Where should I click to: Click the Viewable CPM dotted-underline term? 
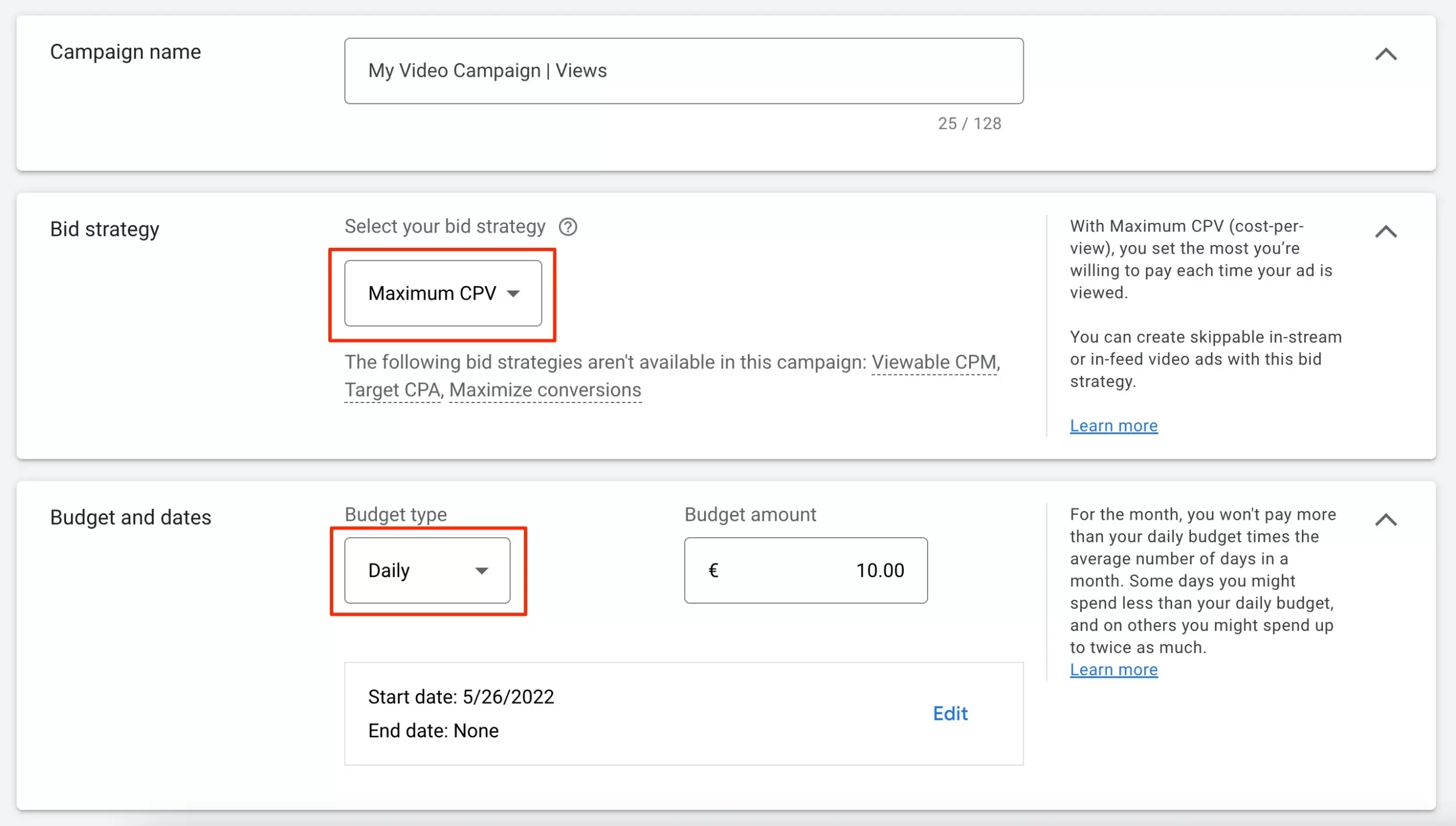(933, 362)
